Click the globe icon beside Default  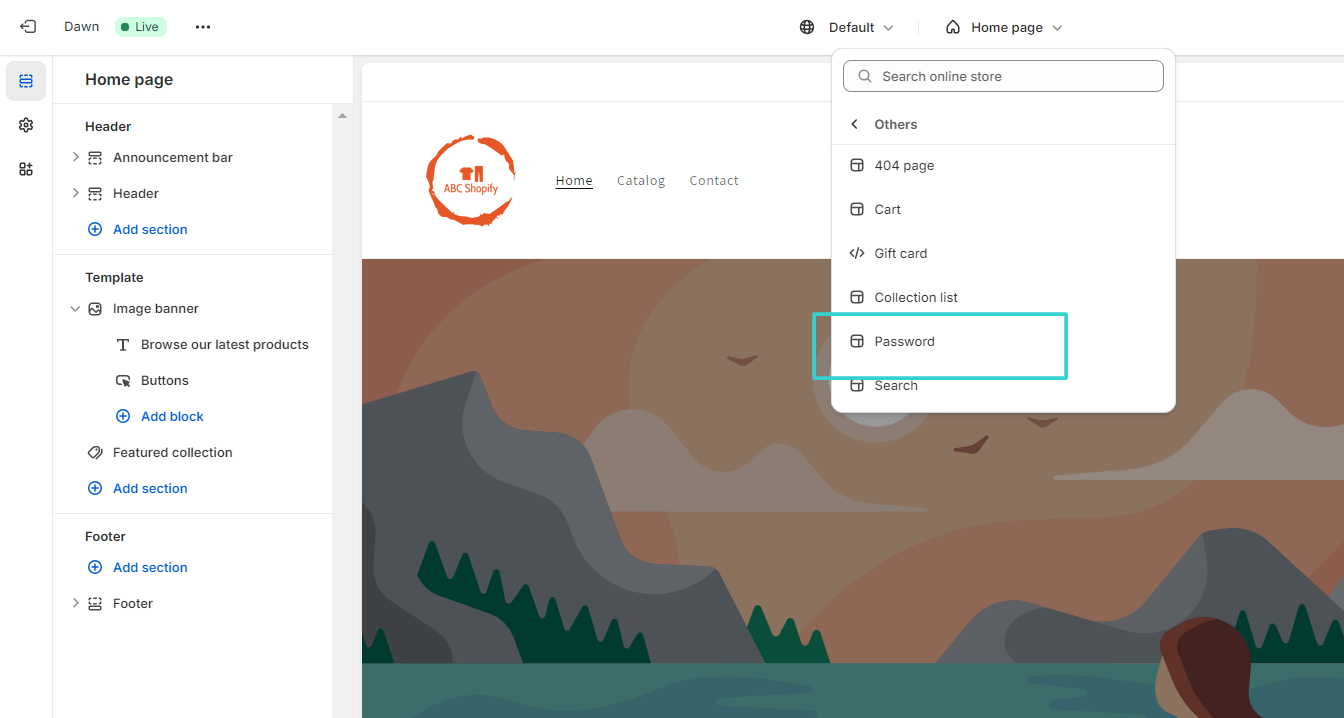click(807, 27)
